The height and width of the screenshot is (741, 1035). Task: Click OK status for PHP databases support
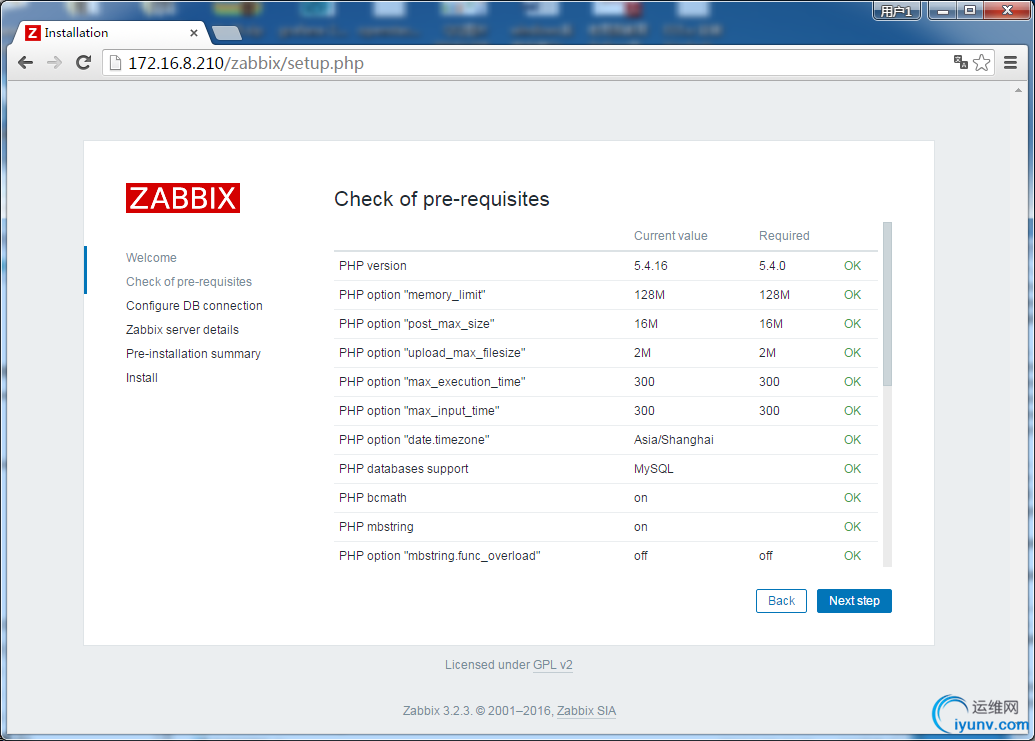point(852,469)
